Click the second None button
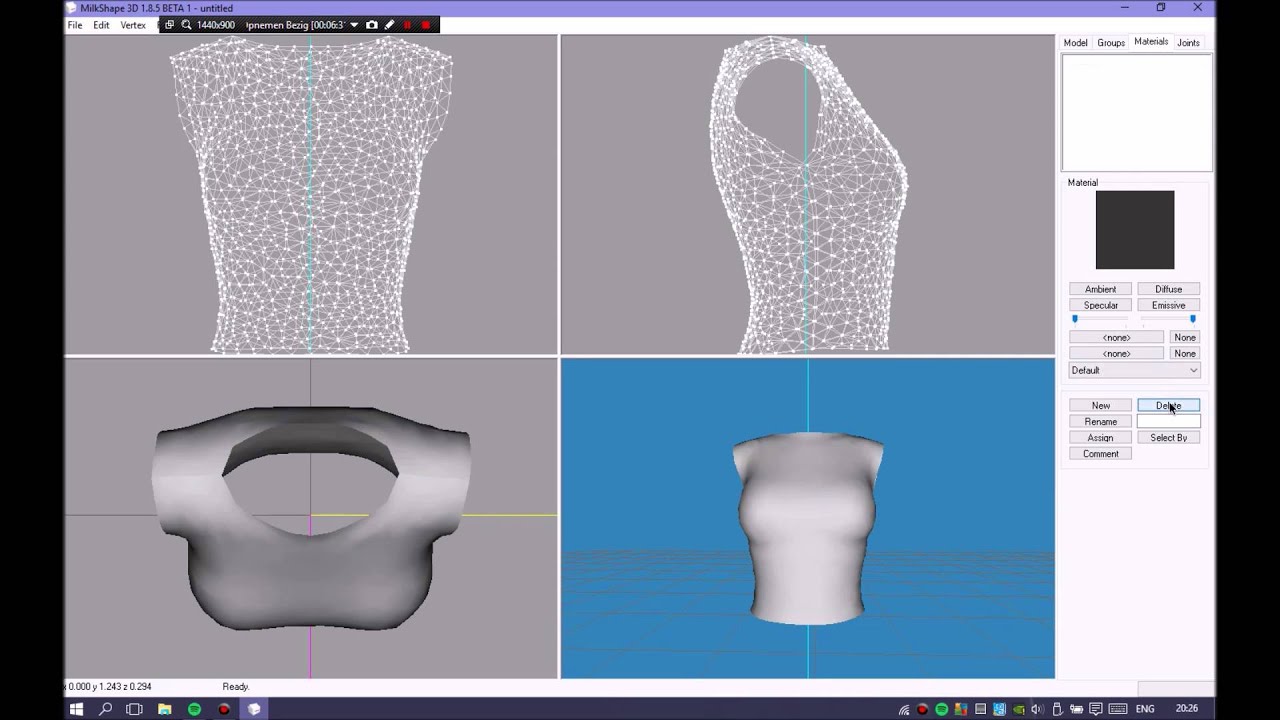The image size is (1280, 720). pyautogui.click(x=1185, y=353)
